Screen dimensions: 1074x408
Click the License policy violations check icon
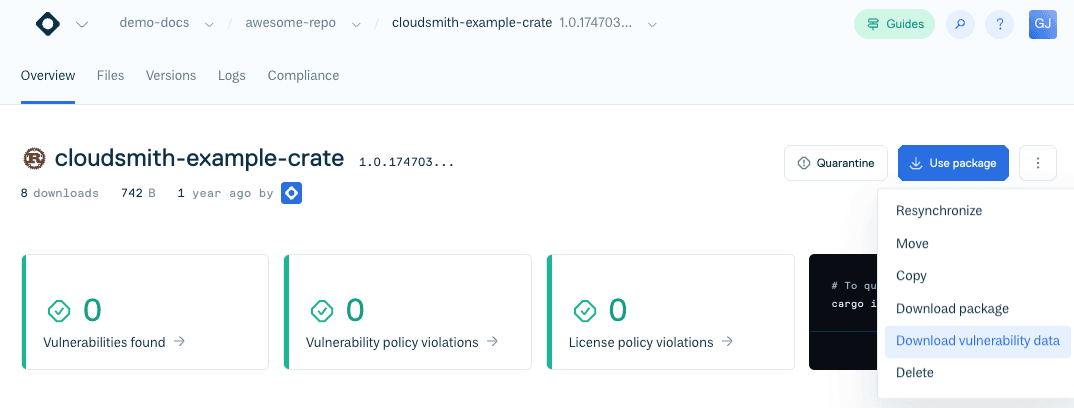click(x=585, y=311)
